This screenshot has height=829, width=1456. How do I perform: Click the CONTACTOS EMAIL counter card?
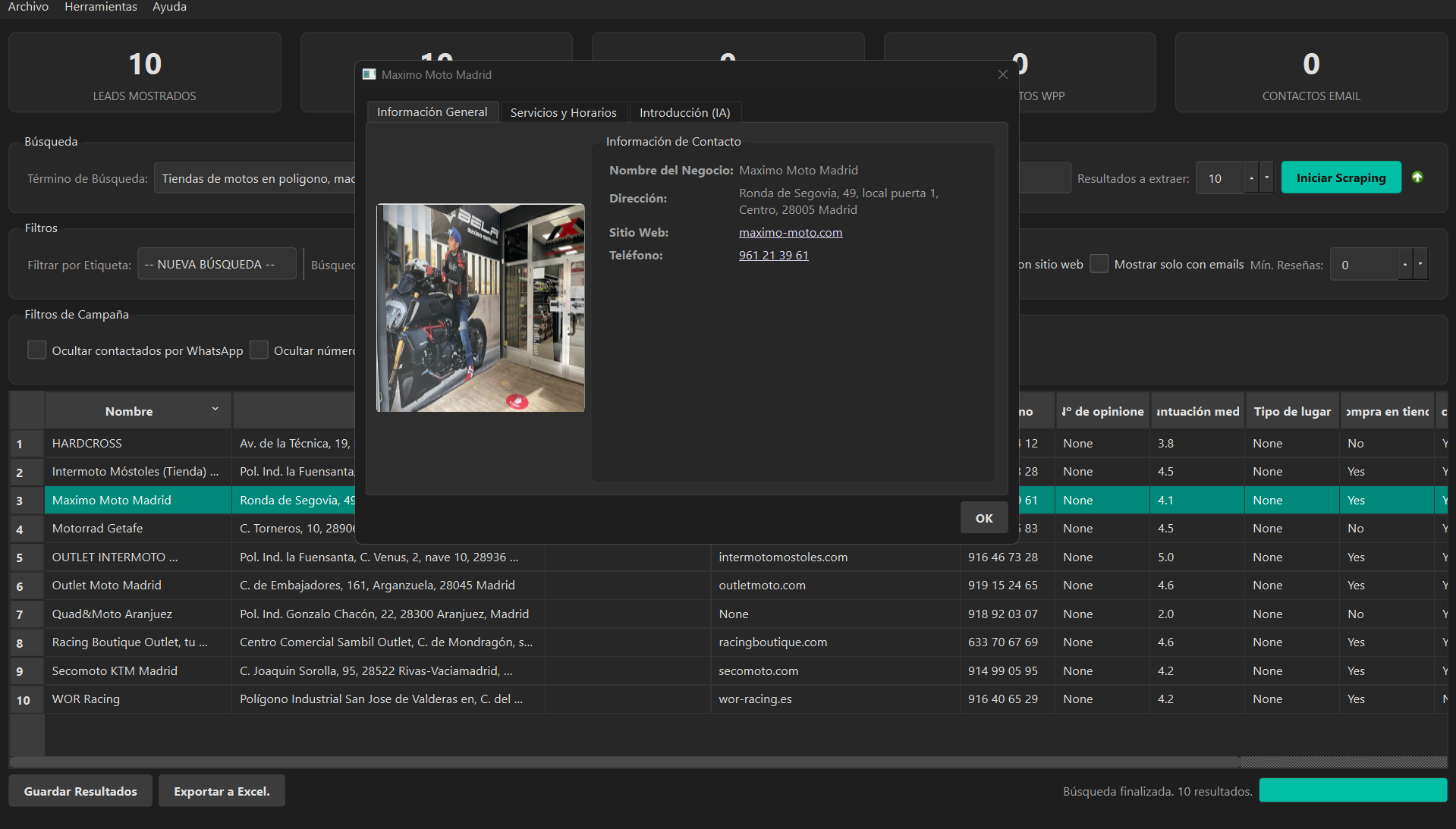[1311, 73]
